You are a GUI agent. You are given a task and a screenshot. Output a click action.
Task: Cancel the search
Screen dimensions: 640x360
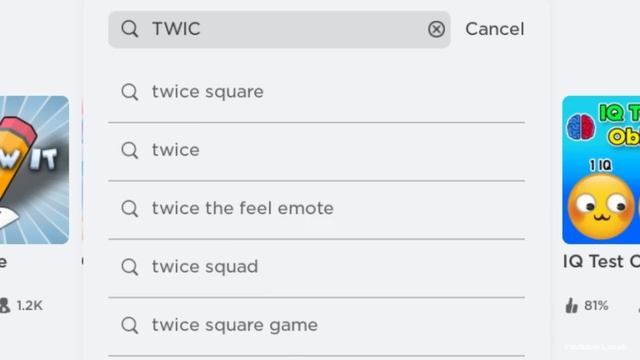pos(495,29)
